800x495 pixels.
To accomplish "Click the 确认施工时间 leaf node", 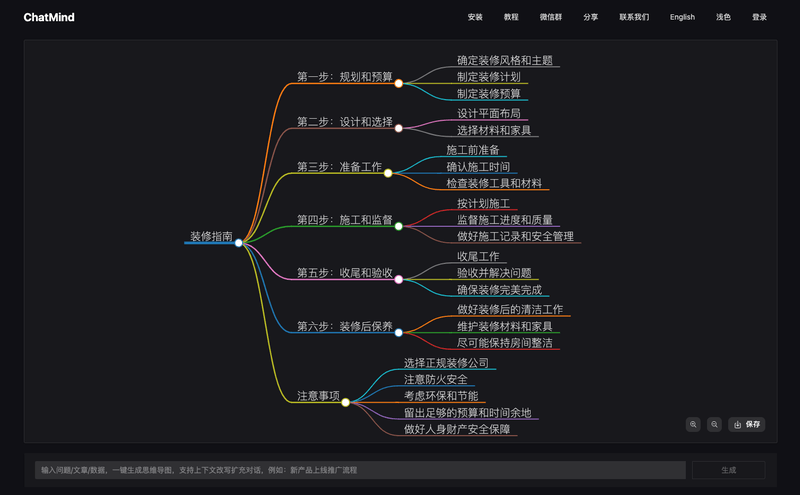I will tap(478, 166).
